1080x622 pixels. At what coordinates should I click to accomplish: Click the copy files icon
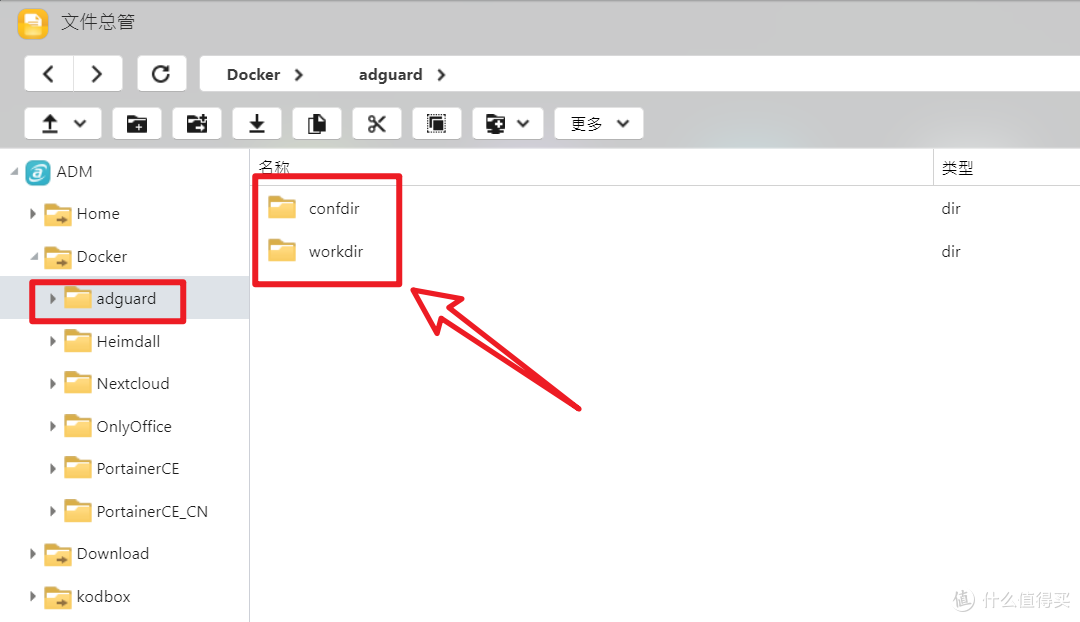pos(317,124)
